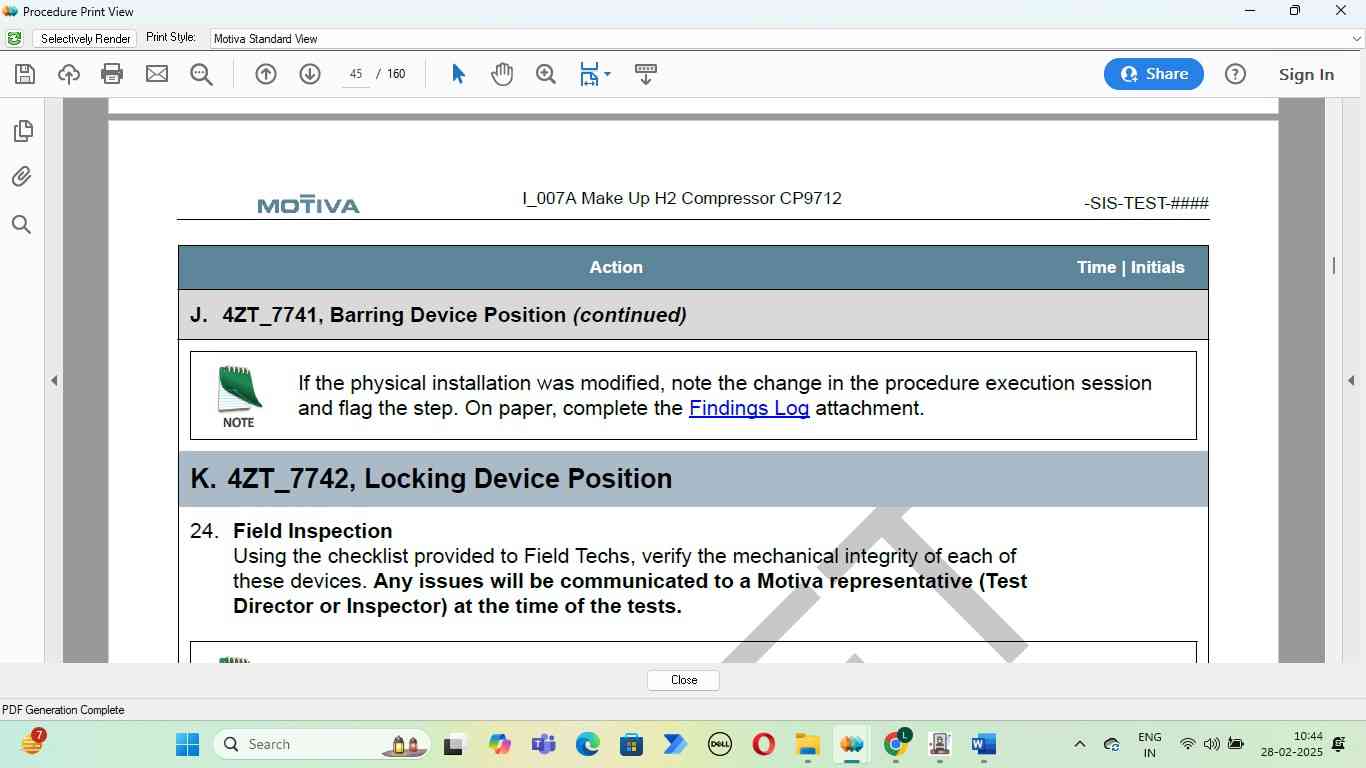This screenshot has height=768, width=1366.
Task: Click the 'Time | Initials' column header
Action: 1130,267
